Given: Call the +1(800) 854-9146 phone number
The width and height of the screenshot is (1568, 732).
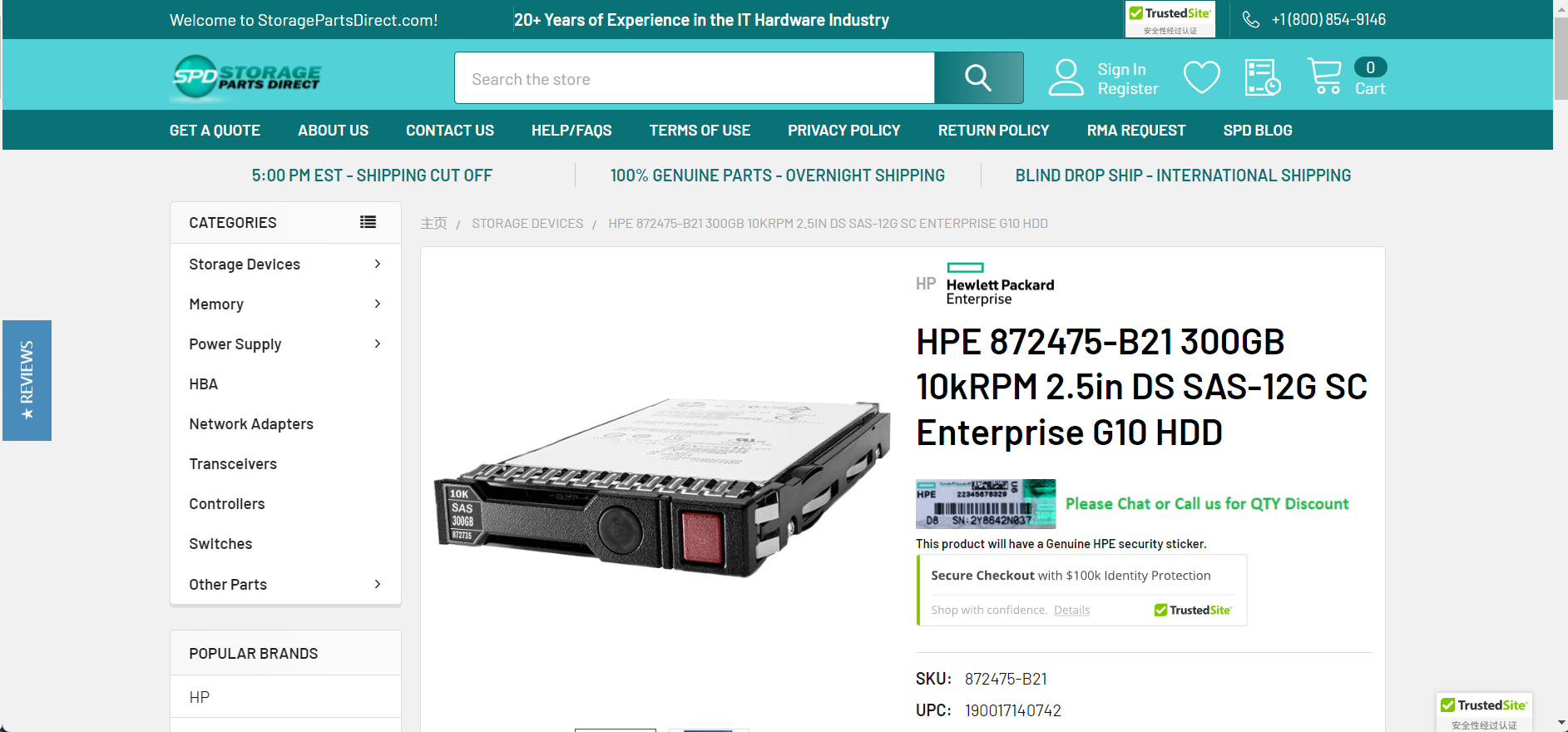Looking at the screenshot, I should [1328, 19].
